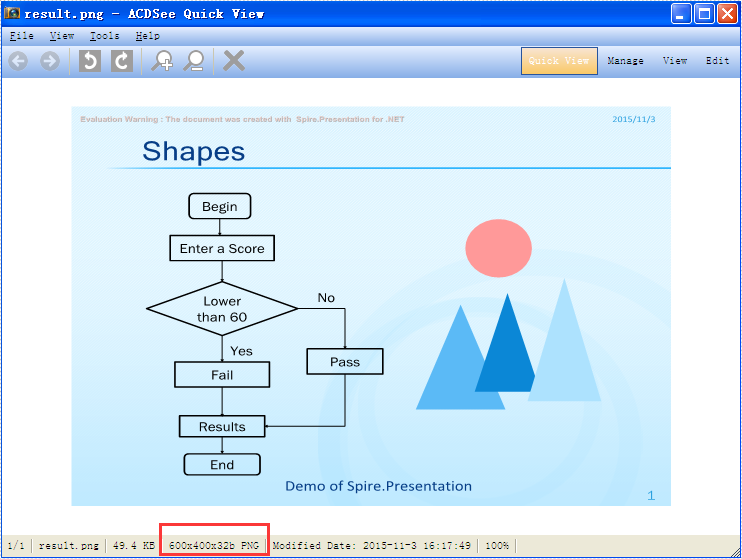Click the 100% zoom level in status bar

(497, 546)
